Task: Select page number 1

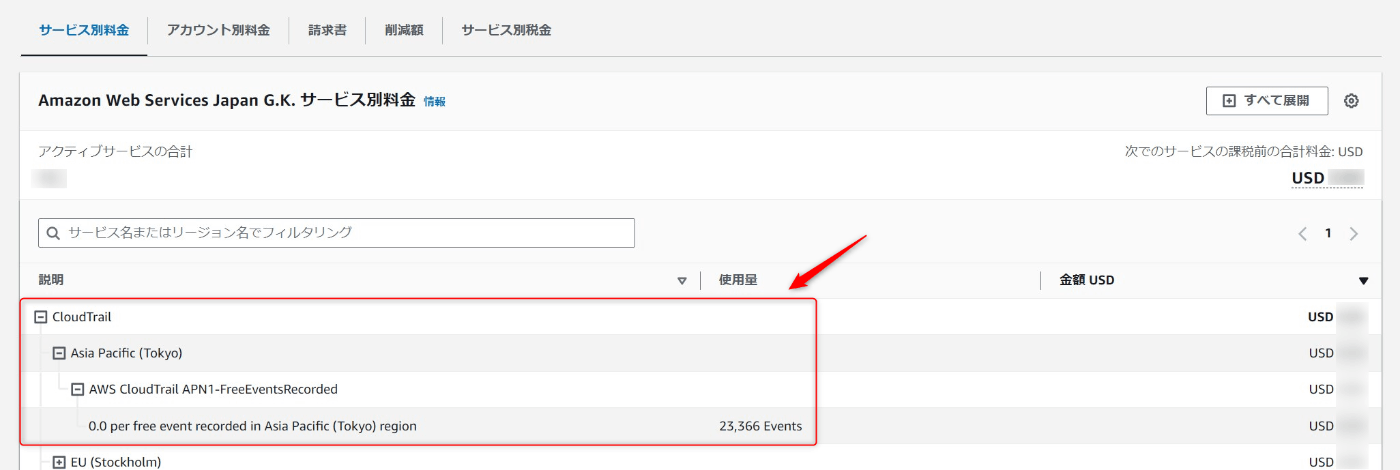Action: click(1328, 233)
